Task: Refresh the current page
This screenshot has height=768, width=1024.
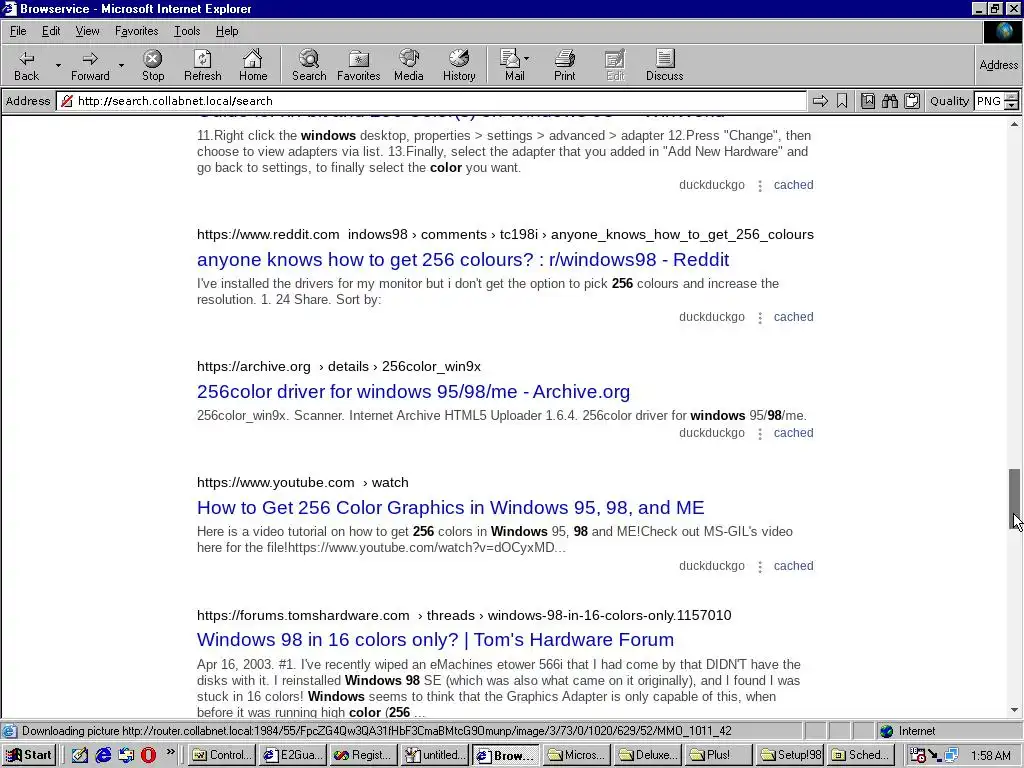Action: pyautogui.click(x=202, y=65)
